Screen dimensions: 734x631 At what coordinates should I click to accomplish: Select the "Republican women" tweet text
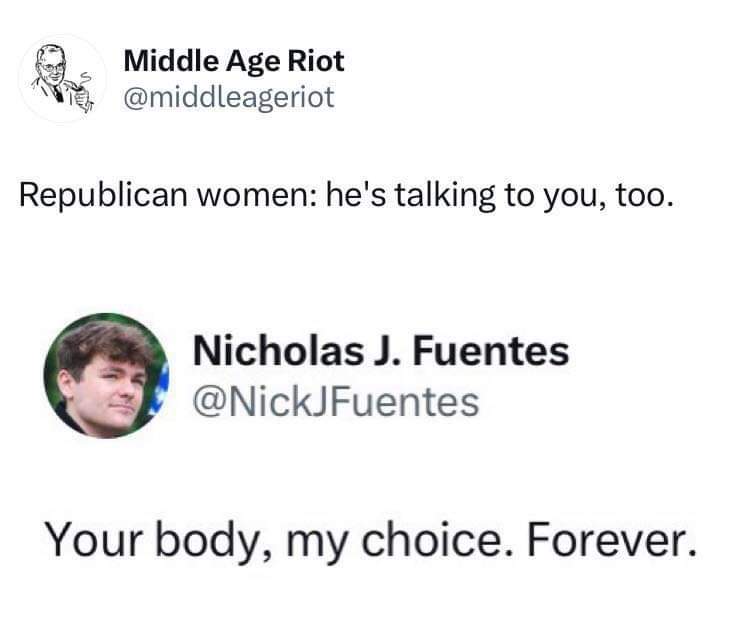[x=346, y=195]
